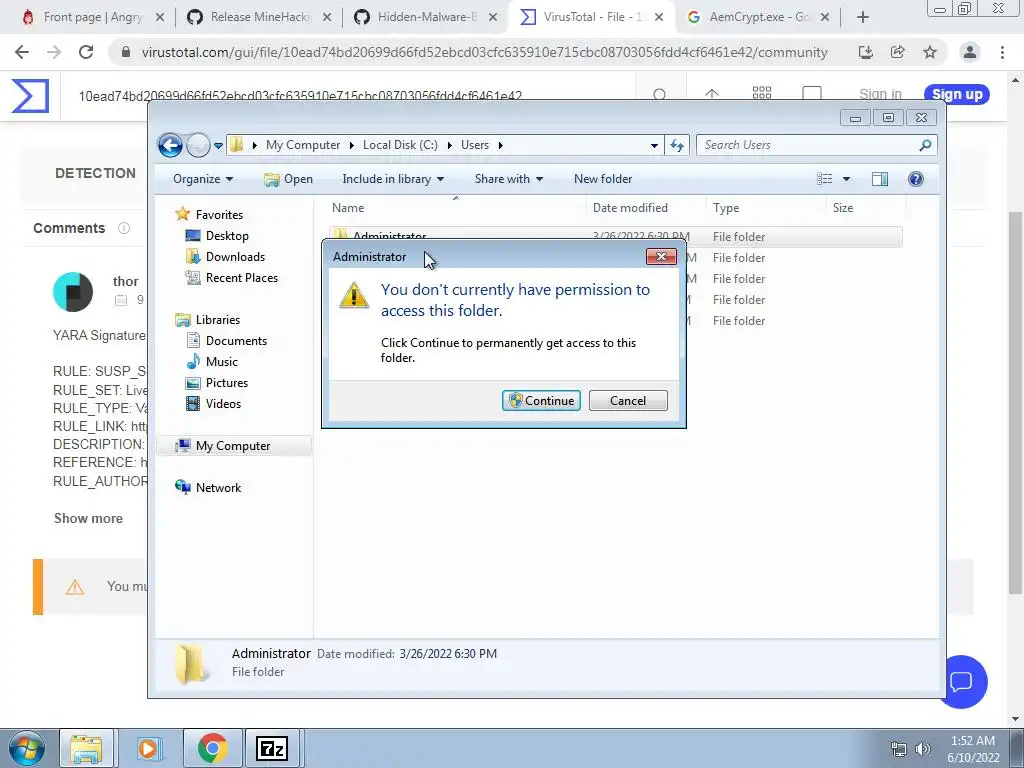
Task: Click Open in Explorer toolbar
Action: (x=289, y=179)
